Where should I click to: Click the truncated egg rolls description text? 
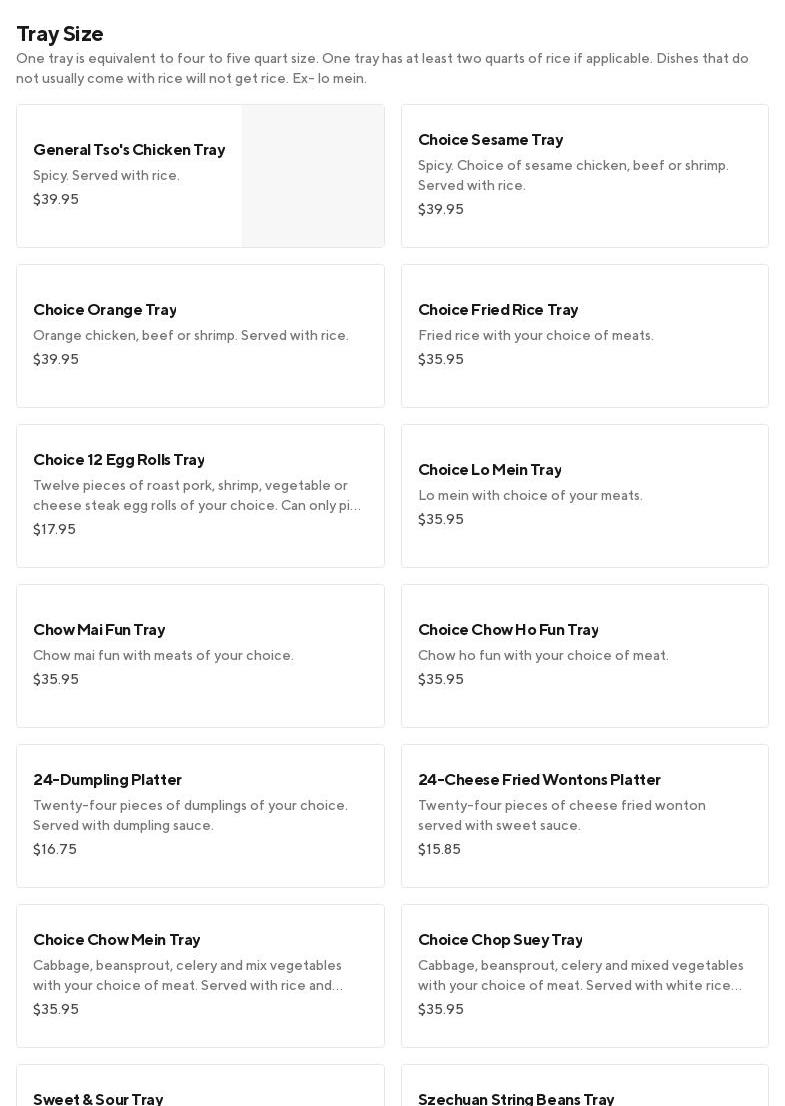196,496
